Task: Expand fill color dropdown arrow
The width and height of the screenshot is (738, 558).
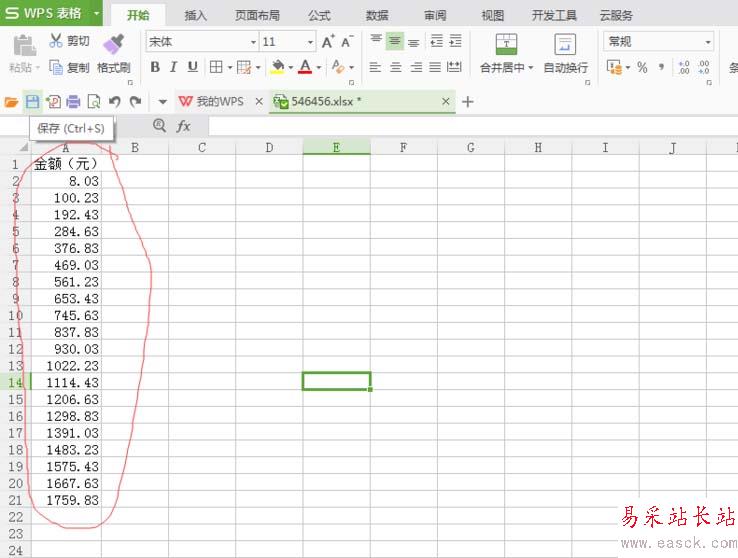Action: (290, 68)
